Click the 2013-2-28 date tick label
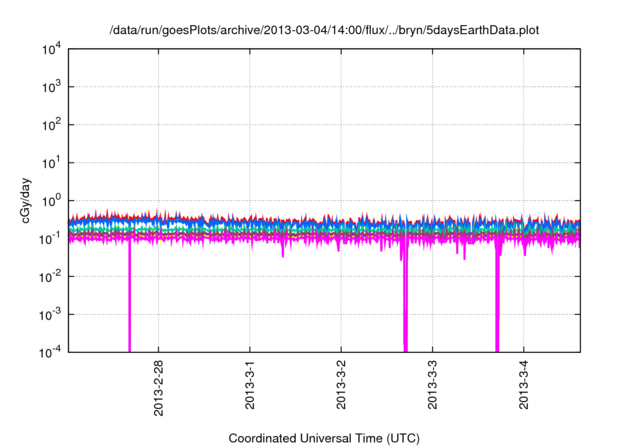The width and height of the screenshot is (640, 448). tap(158, 388)
